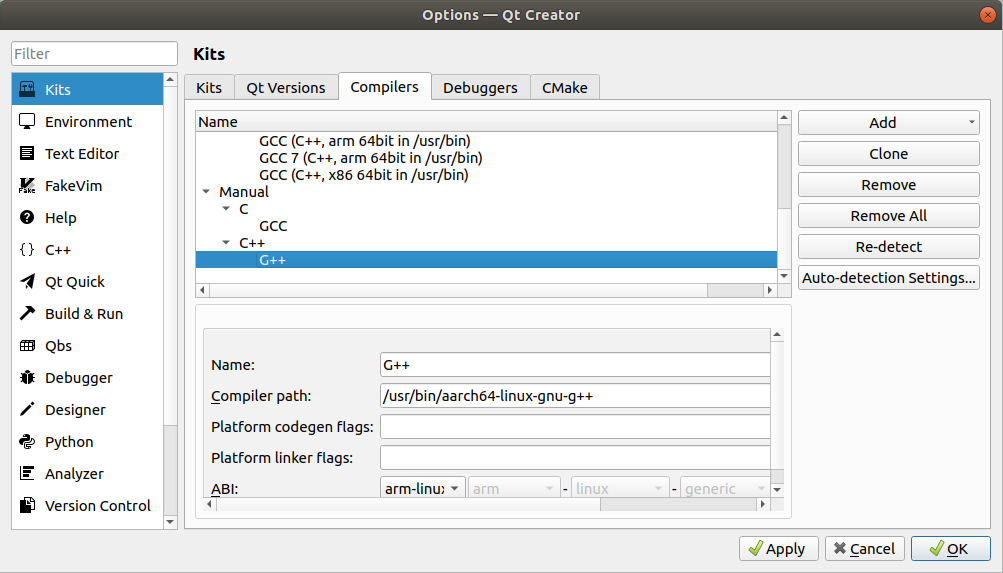Select the Qt Quick category icon
Screen dimensions: 1003x573
pos(28,282)
